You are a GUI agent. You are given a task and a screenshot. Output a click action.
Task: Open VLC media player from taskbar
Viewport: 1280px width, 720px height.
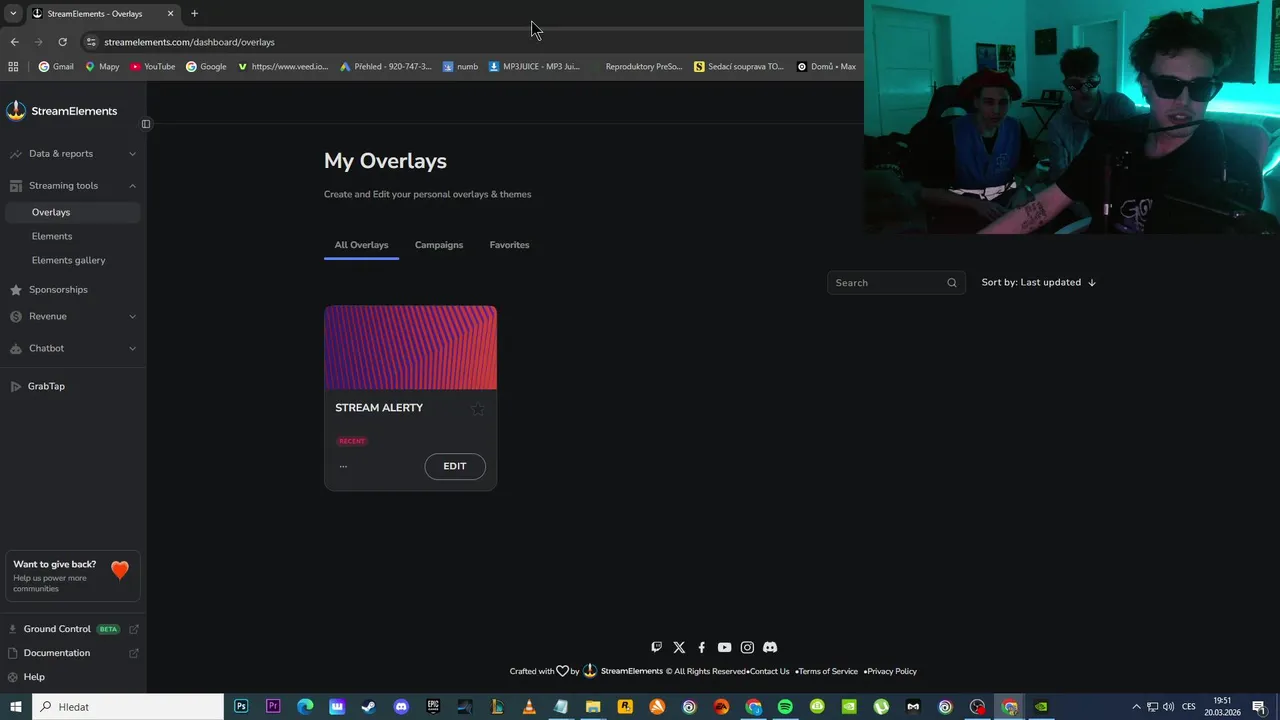529,707
